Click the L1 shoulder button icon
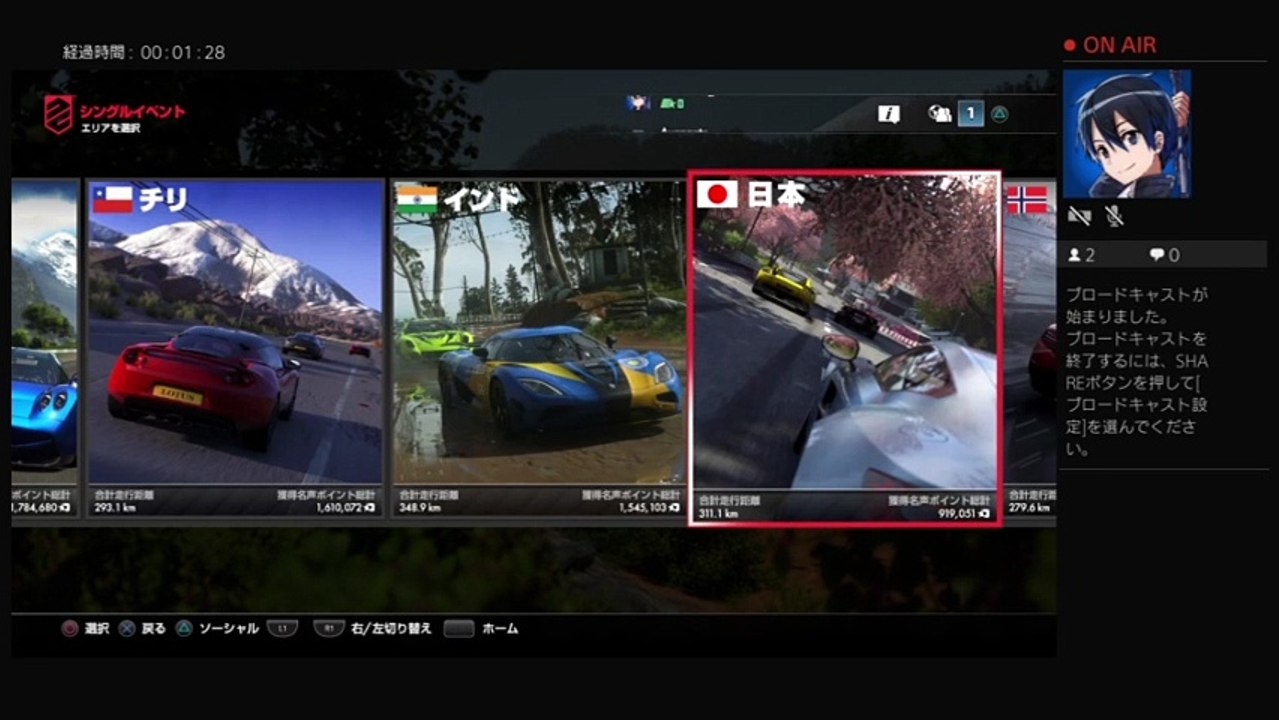This screenshot has width=1279, height=720. pos(282,629)
